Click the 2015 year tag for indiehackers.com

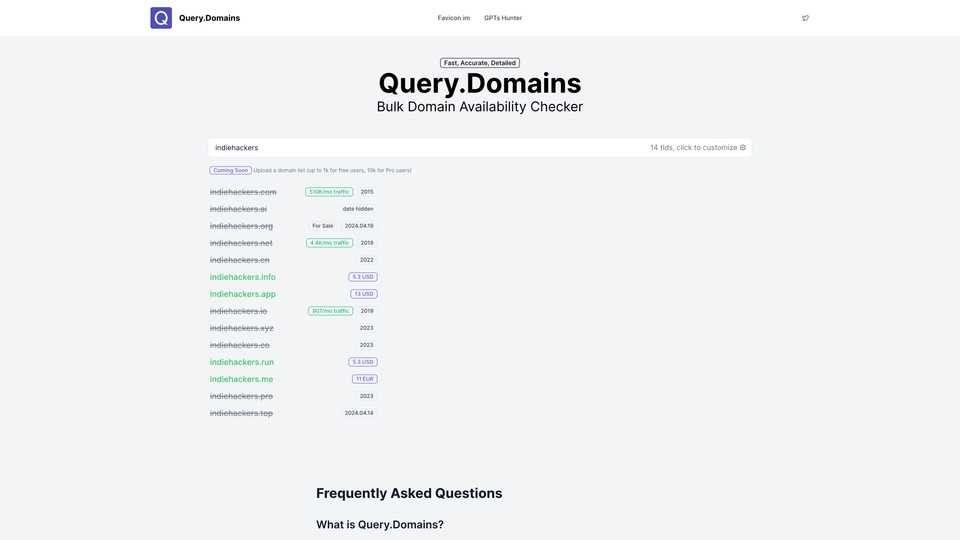[367, 192]
